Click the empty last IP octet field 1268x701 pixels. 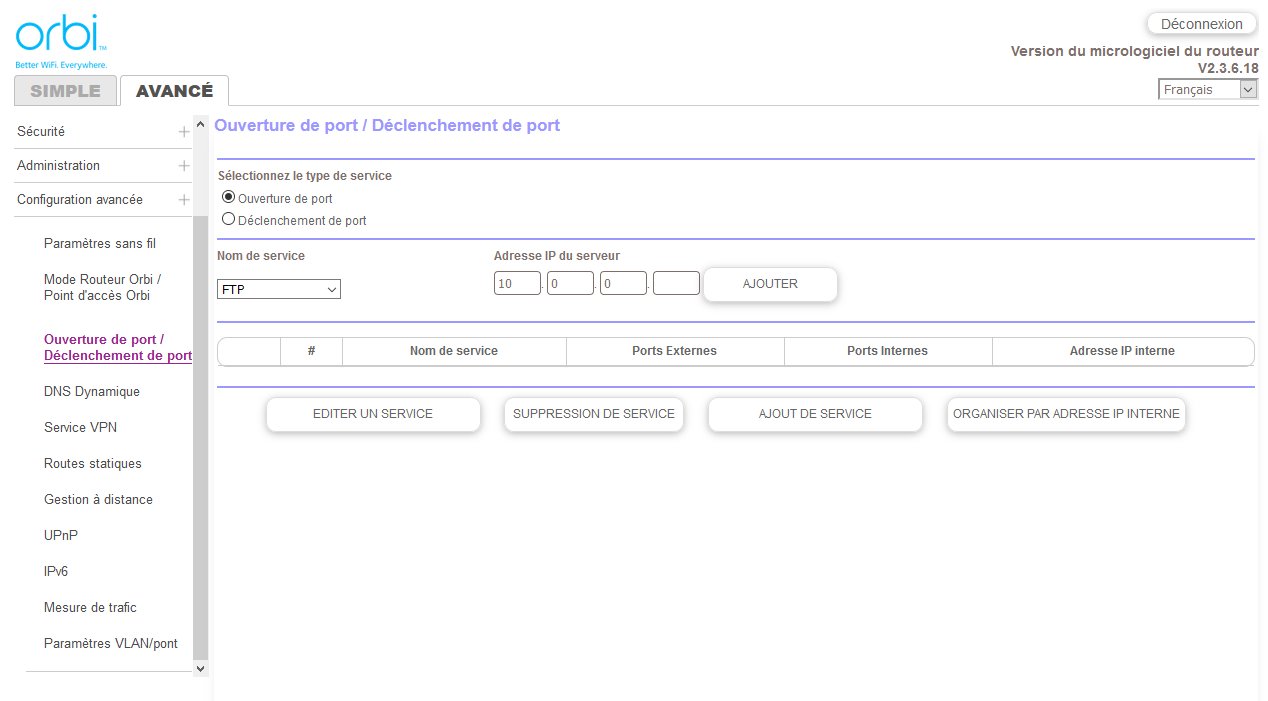(x=676, y=284)
